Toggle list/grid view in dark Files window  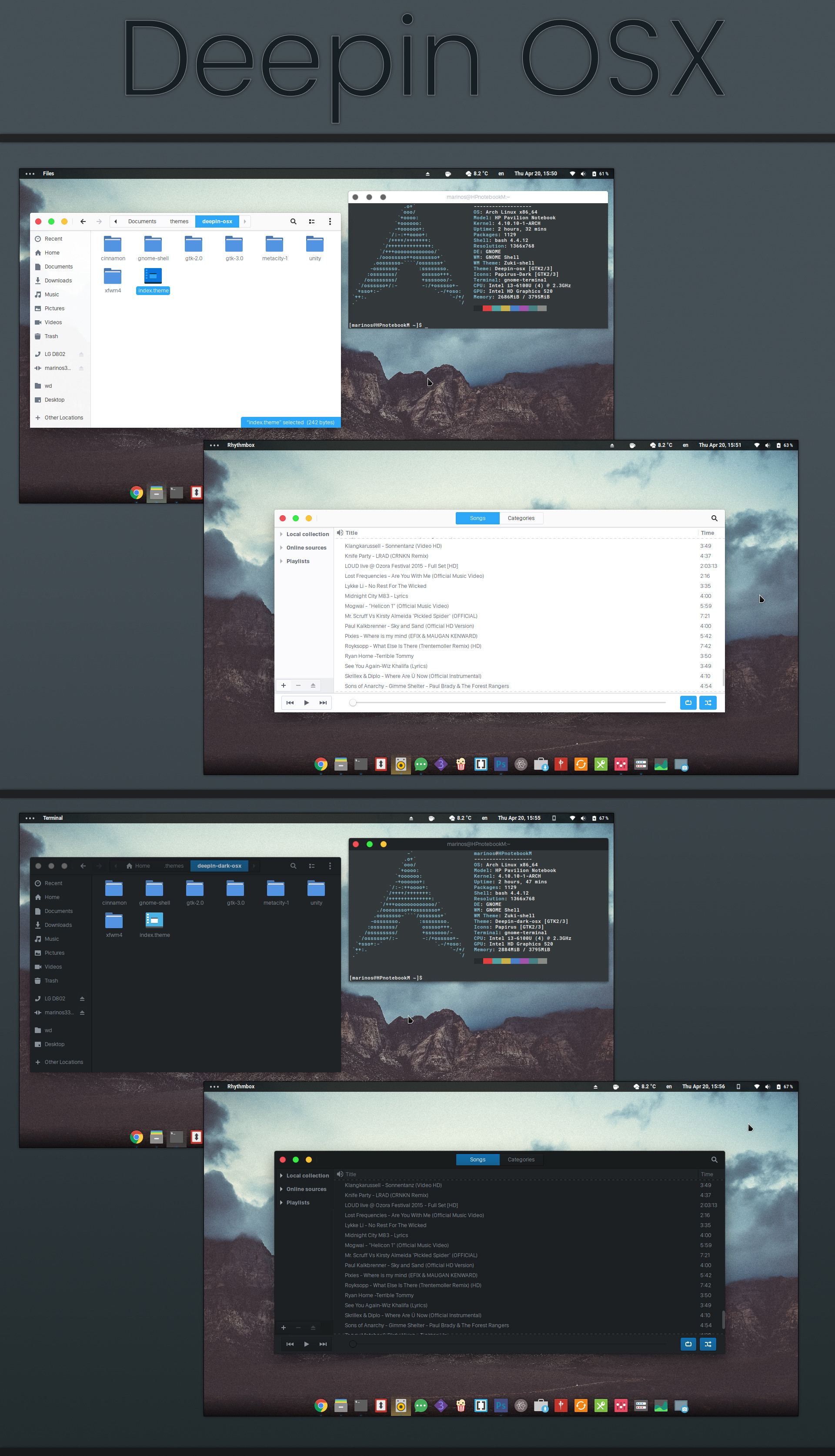click(x=312, y=866)
